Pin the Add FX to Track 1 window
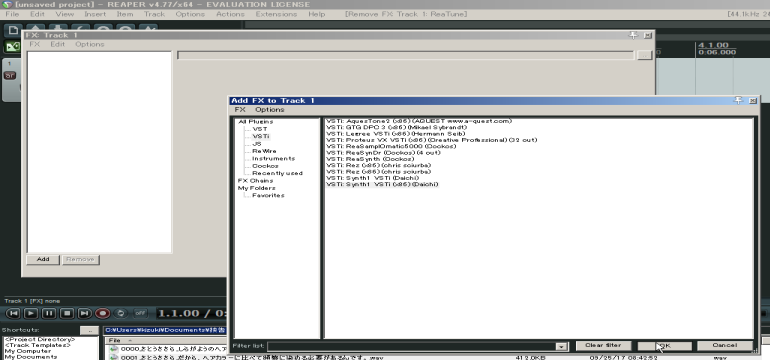The image size is (770, 360). [739, 100]
